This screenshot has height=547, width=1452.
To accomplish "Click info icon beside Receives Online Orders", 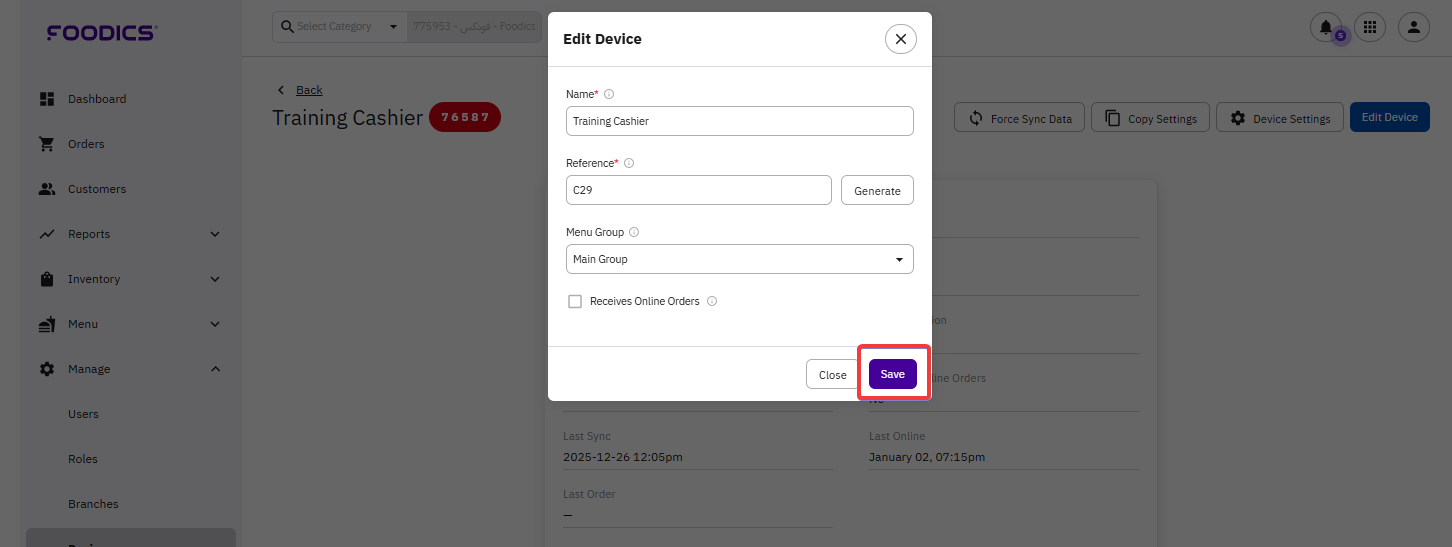I will click(x=712, y=301).
